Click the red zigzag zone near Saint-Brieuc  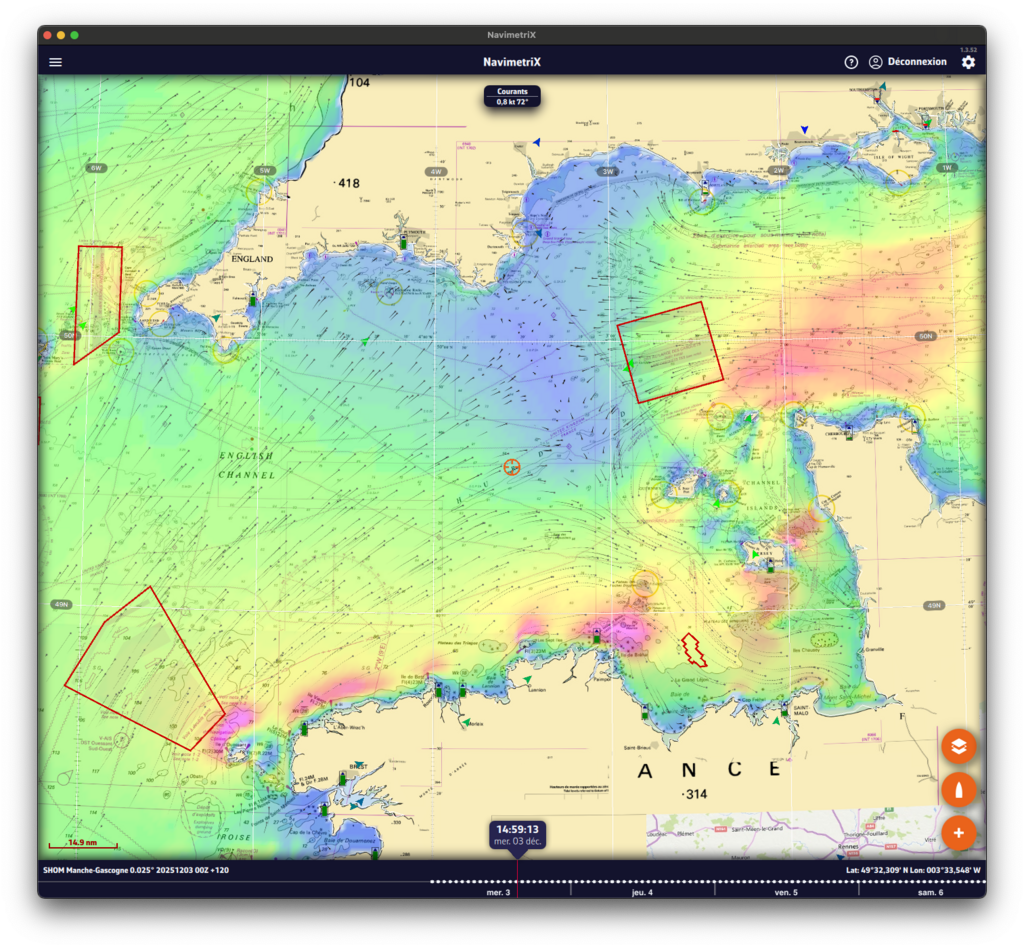pyautogui.click(x=691, y=649)
